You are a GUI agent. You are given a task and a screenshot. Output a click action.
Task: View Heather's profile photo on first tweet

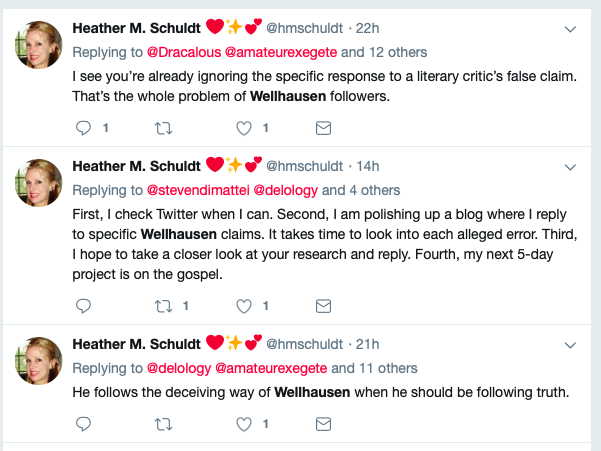(x=39, y=46)
